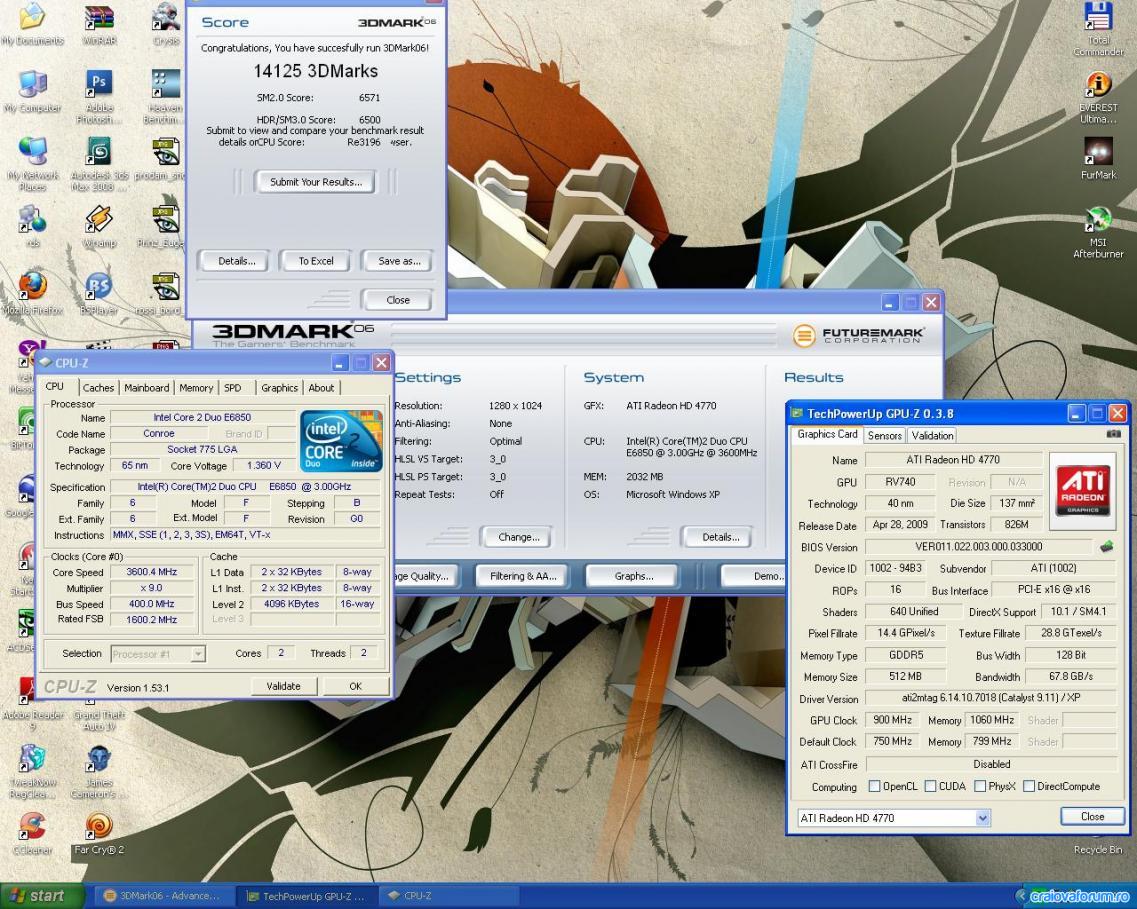
Task: Open the Sensors tab in GPU-Z
Action: coord(885,436)
